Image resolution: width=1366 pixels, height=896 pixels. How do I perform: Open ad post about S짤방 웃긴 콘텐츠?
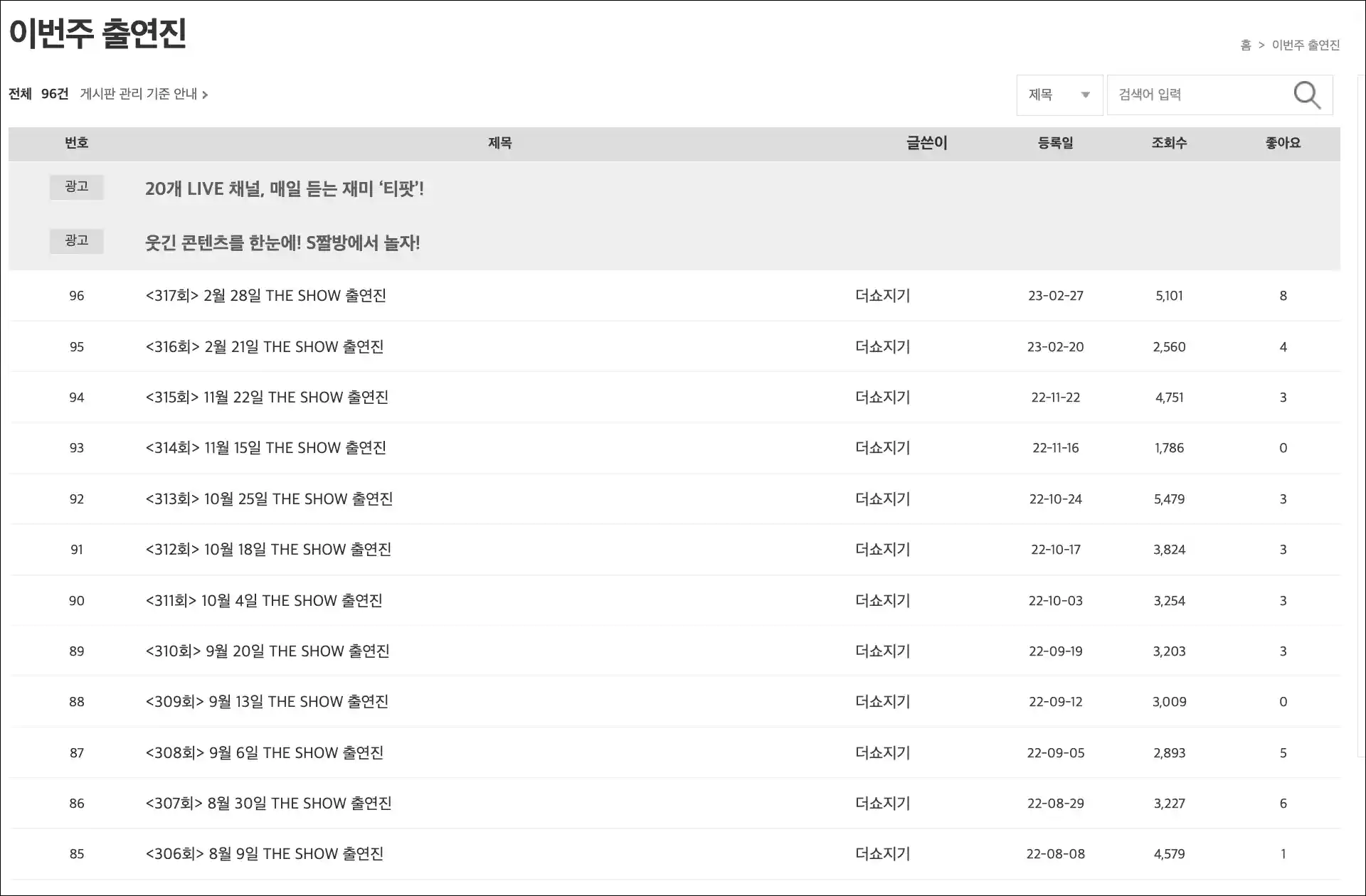pyautogui.click(x=282, y=242)
